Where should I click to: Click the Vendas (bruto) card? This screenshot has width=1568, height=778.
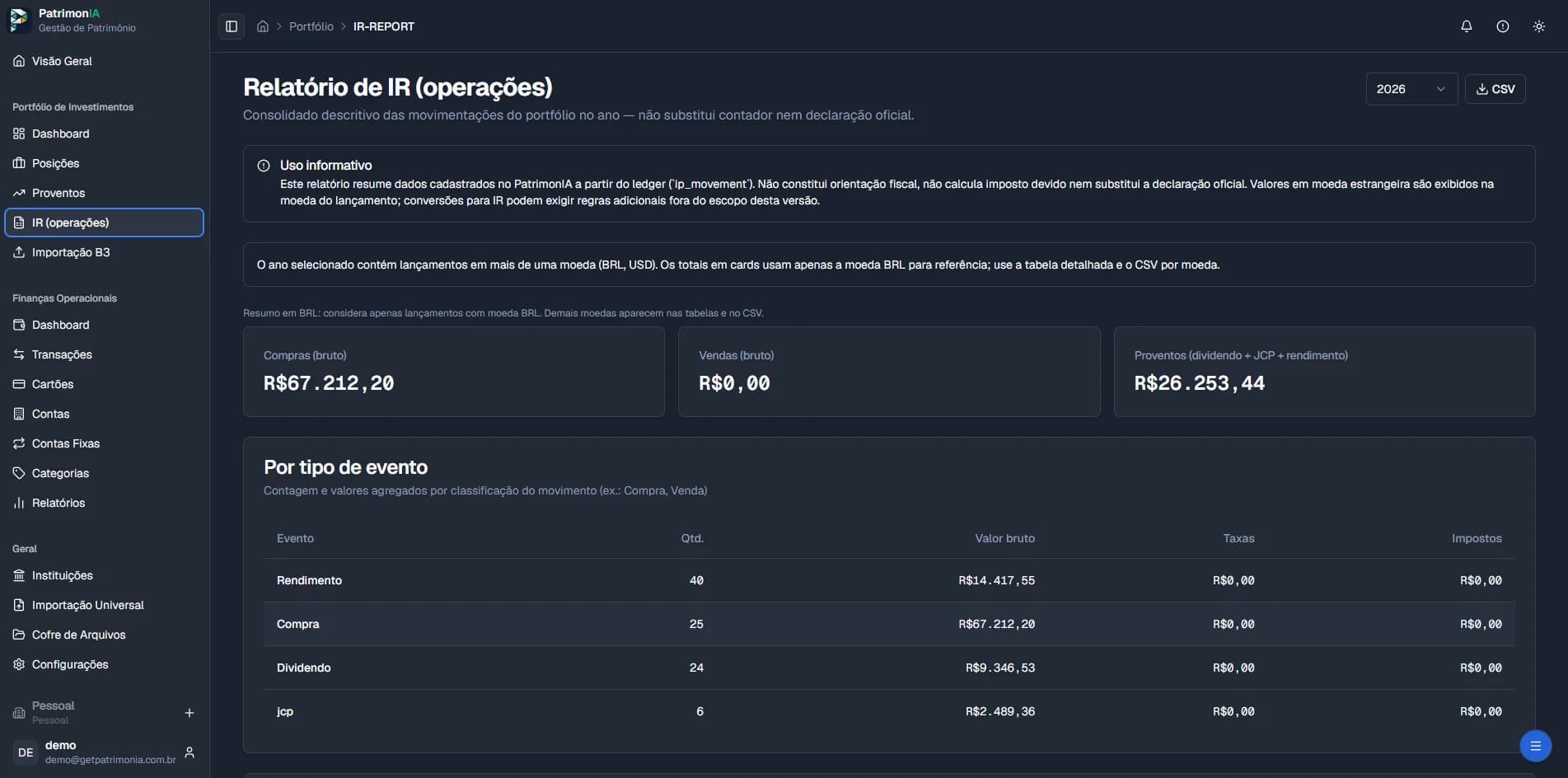tap(889, 372)
